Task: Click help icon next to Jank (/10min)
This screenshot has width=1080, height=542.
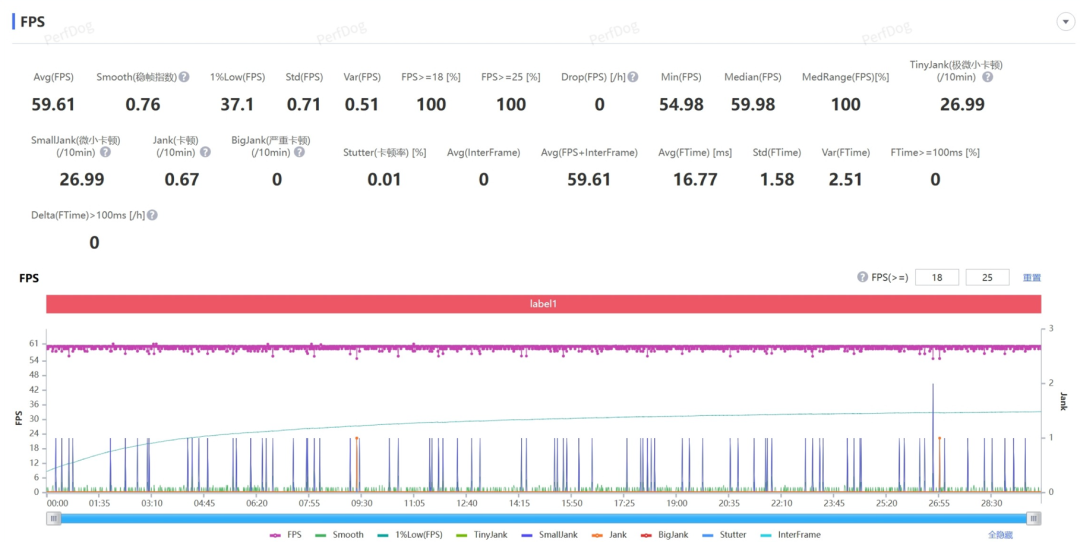Action: tap(205, 152)
